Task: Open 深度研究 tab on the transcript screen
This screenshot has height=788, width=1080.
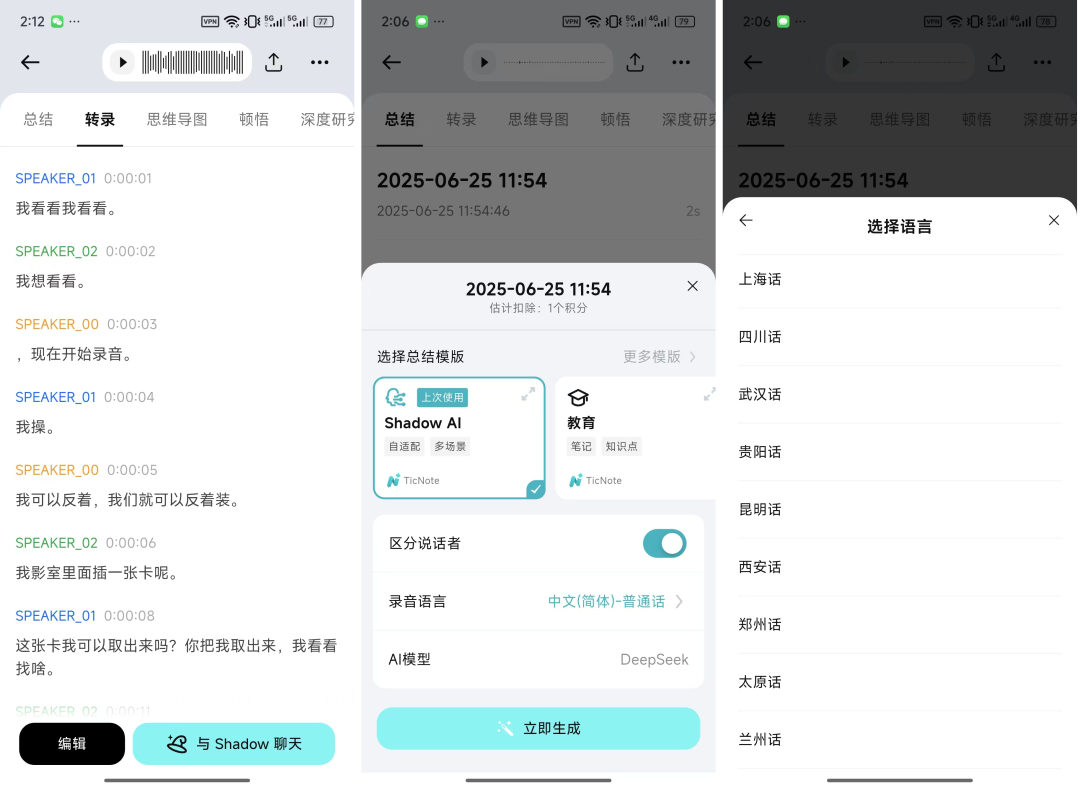Action: (328, 120)
